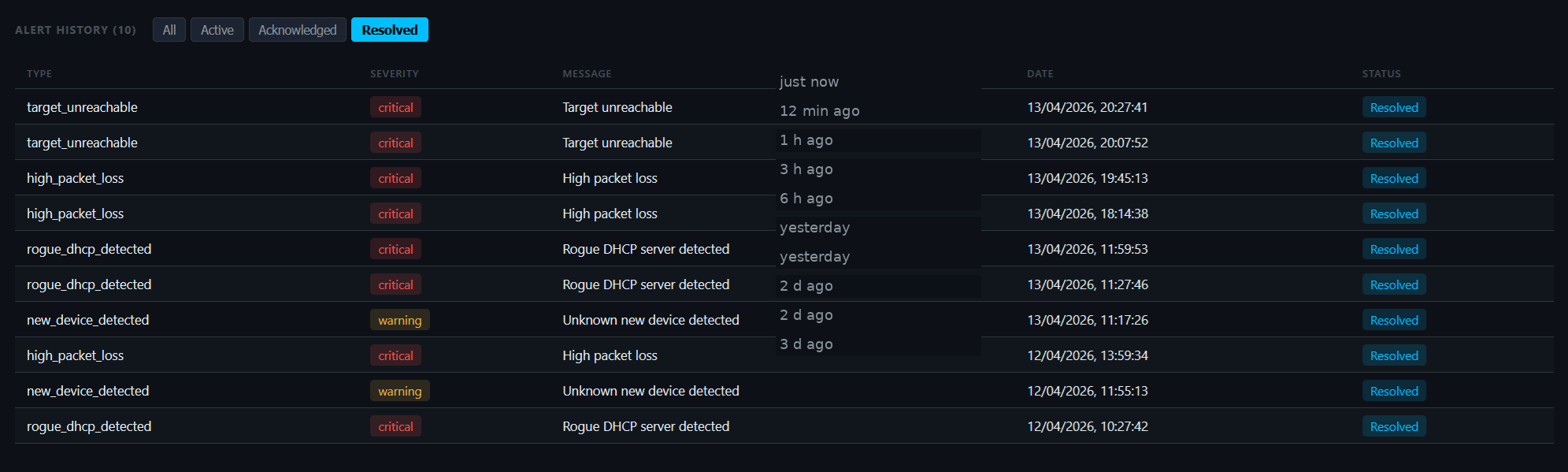
Task: Show all alerts with the All filter
Action: click(x=169, y=30)
